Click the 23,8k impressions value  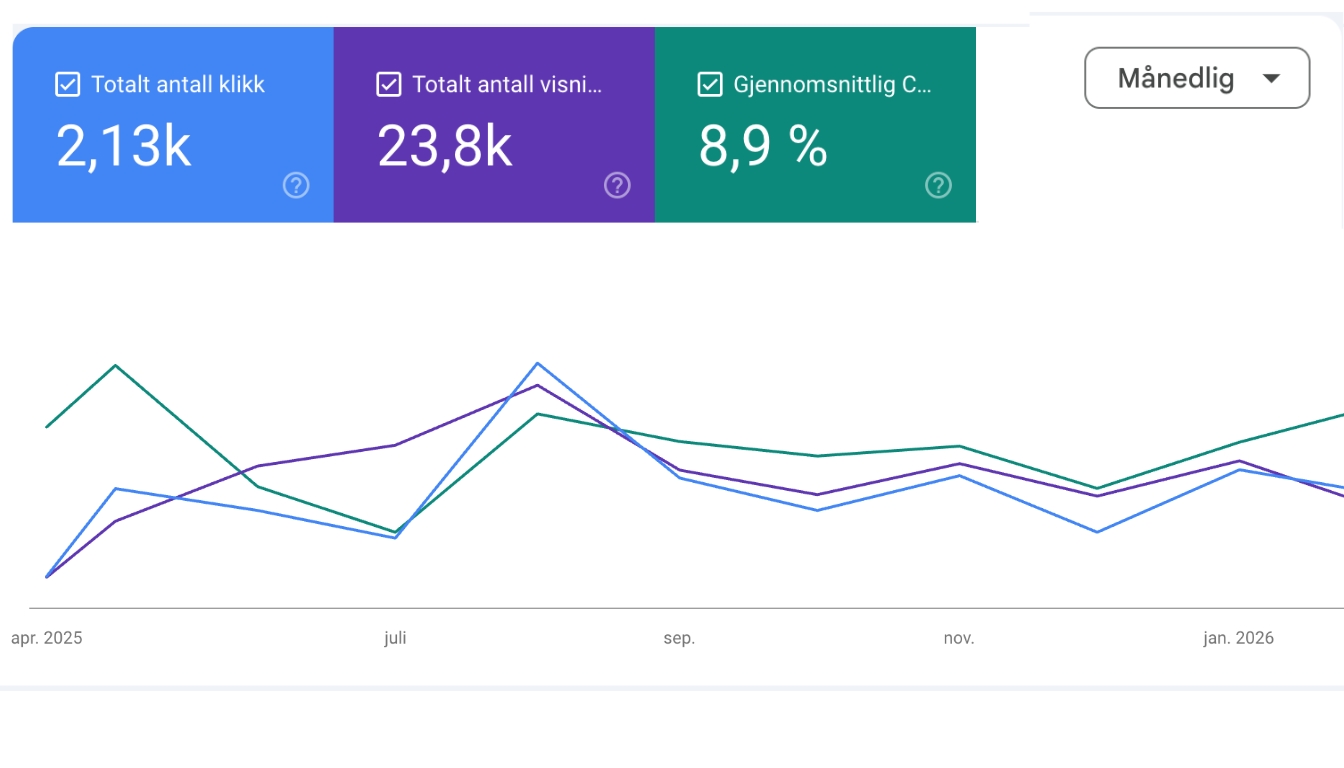point(445,146)
